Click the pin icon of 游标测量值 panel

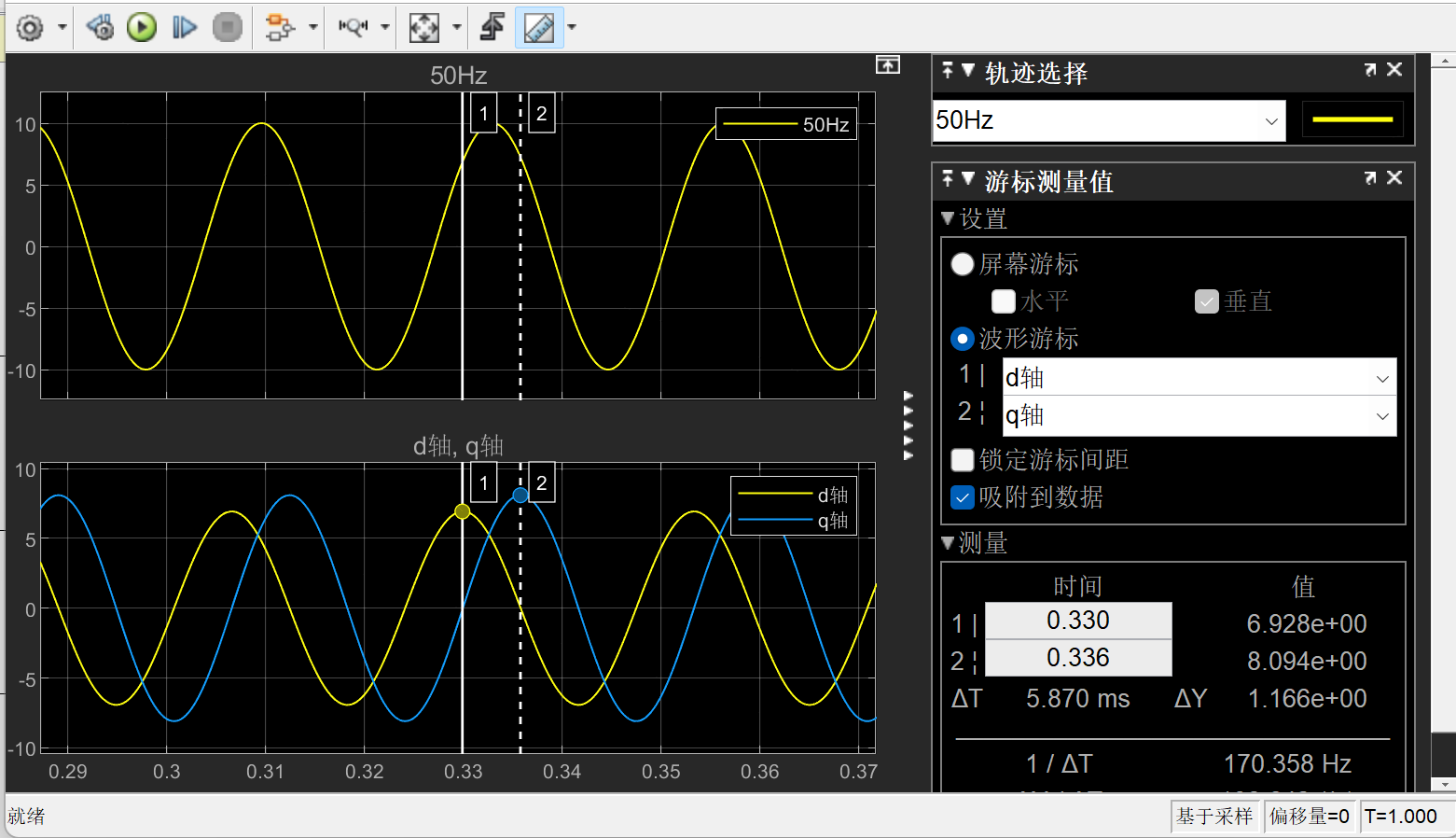[948, 178]
